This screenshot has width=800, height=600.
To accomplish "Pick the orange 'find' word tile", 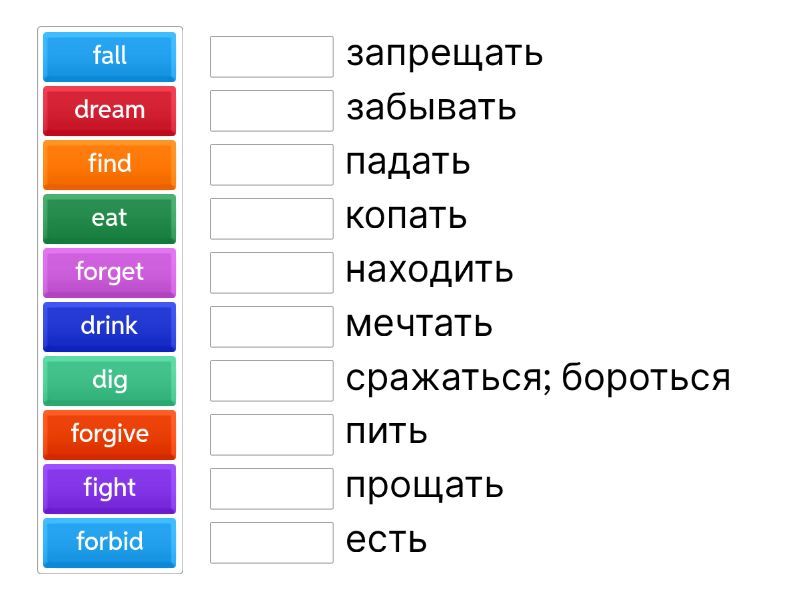I will [x=109, y=164].
